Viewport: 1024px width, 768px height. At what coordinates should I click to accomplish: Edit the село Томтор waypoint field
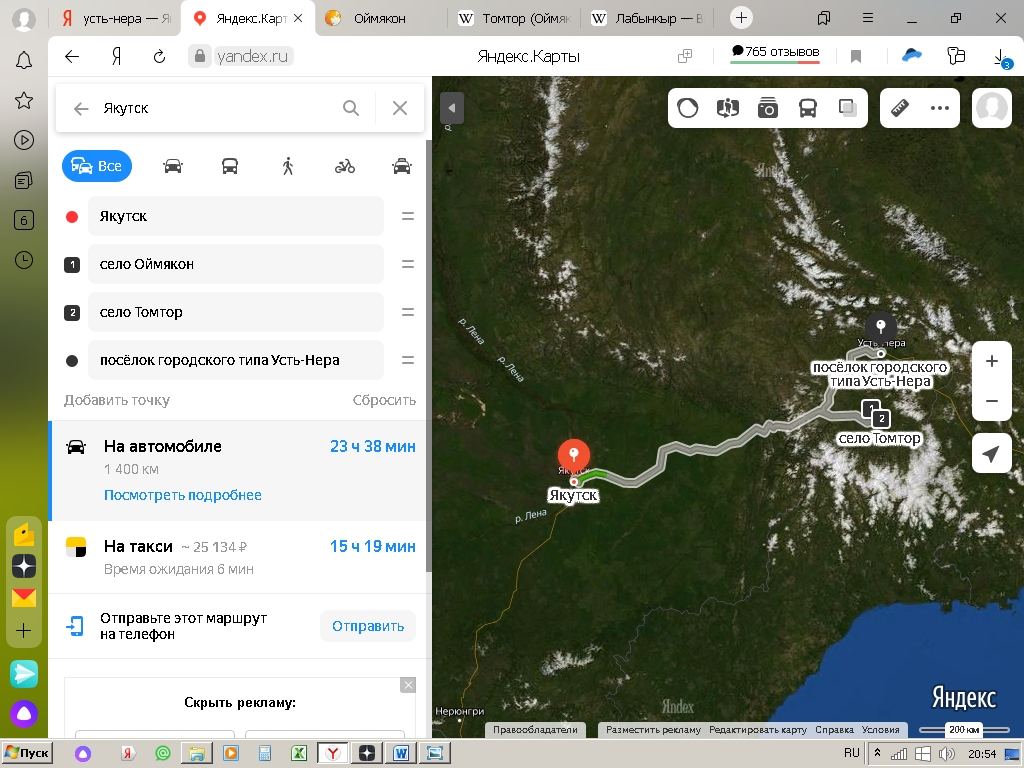point(236,312)
